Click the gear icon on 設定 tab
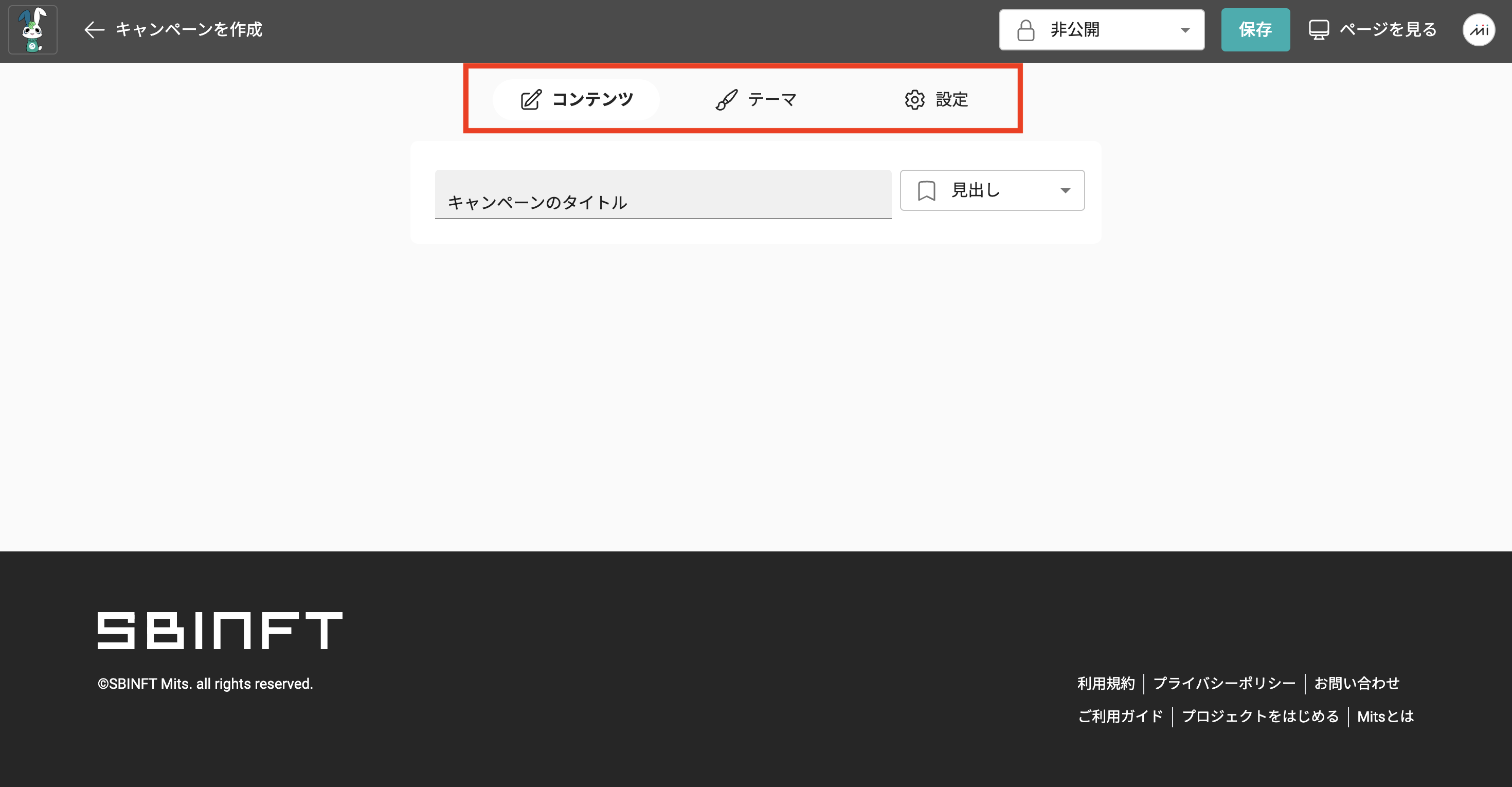Screen dimensions: 1512x787 click(x=914, y=100)
